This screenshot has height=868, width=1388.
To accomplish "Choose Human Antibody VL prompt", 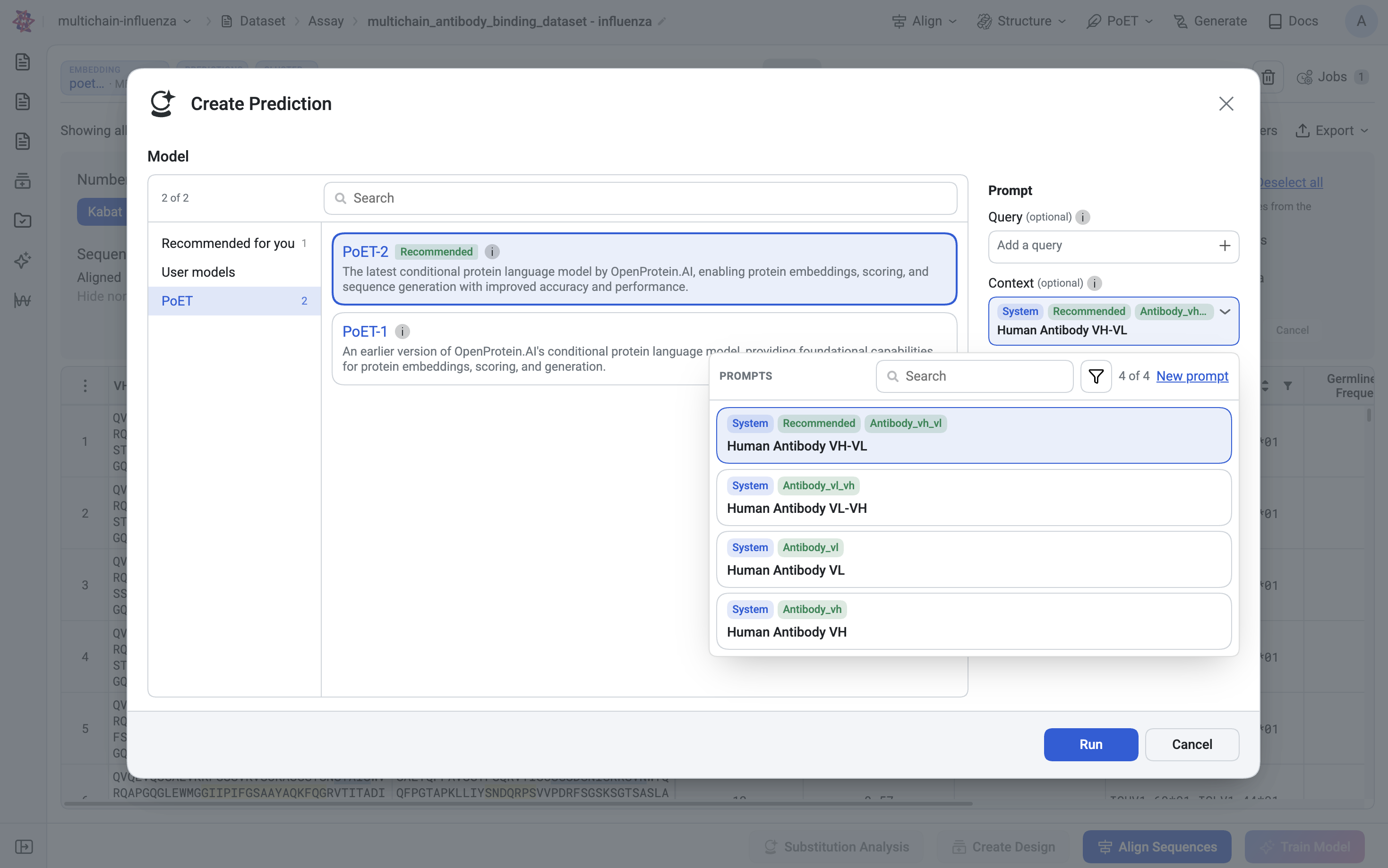I will pyautogui.click(x=974, y=559).
